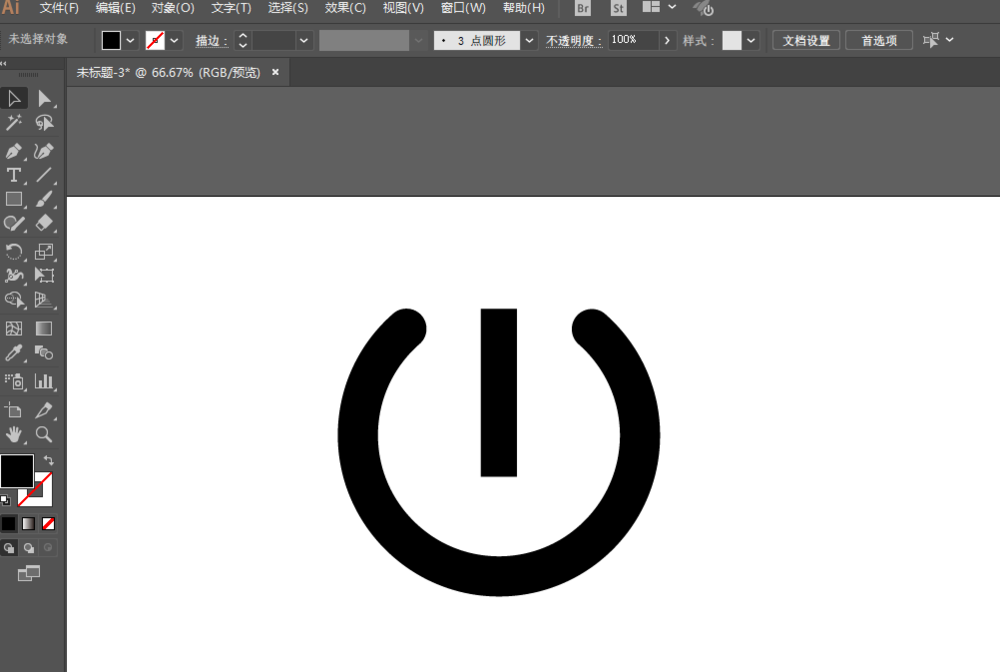Click the black fill color box in toolbox
The width and height of the screenshot is (1000, 672).
(17, 471)
